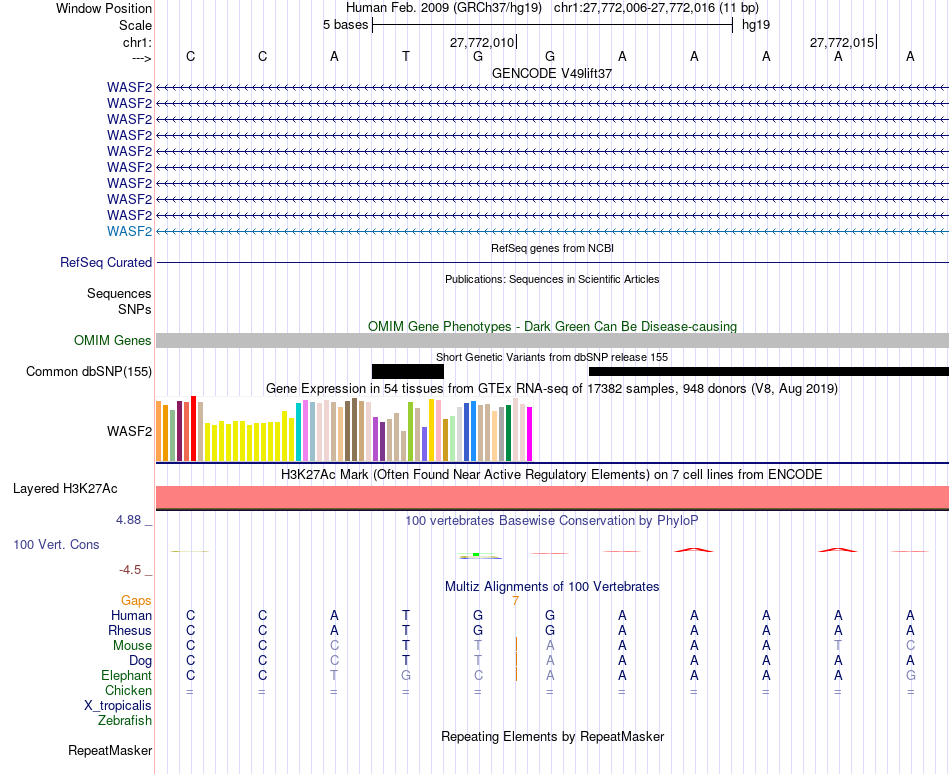Click the 27,772,010 ruler position
The image size is (950, 774).
[482, 42]
